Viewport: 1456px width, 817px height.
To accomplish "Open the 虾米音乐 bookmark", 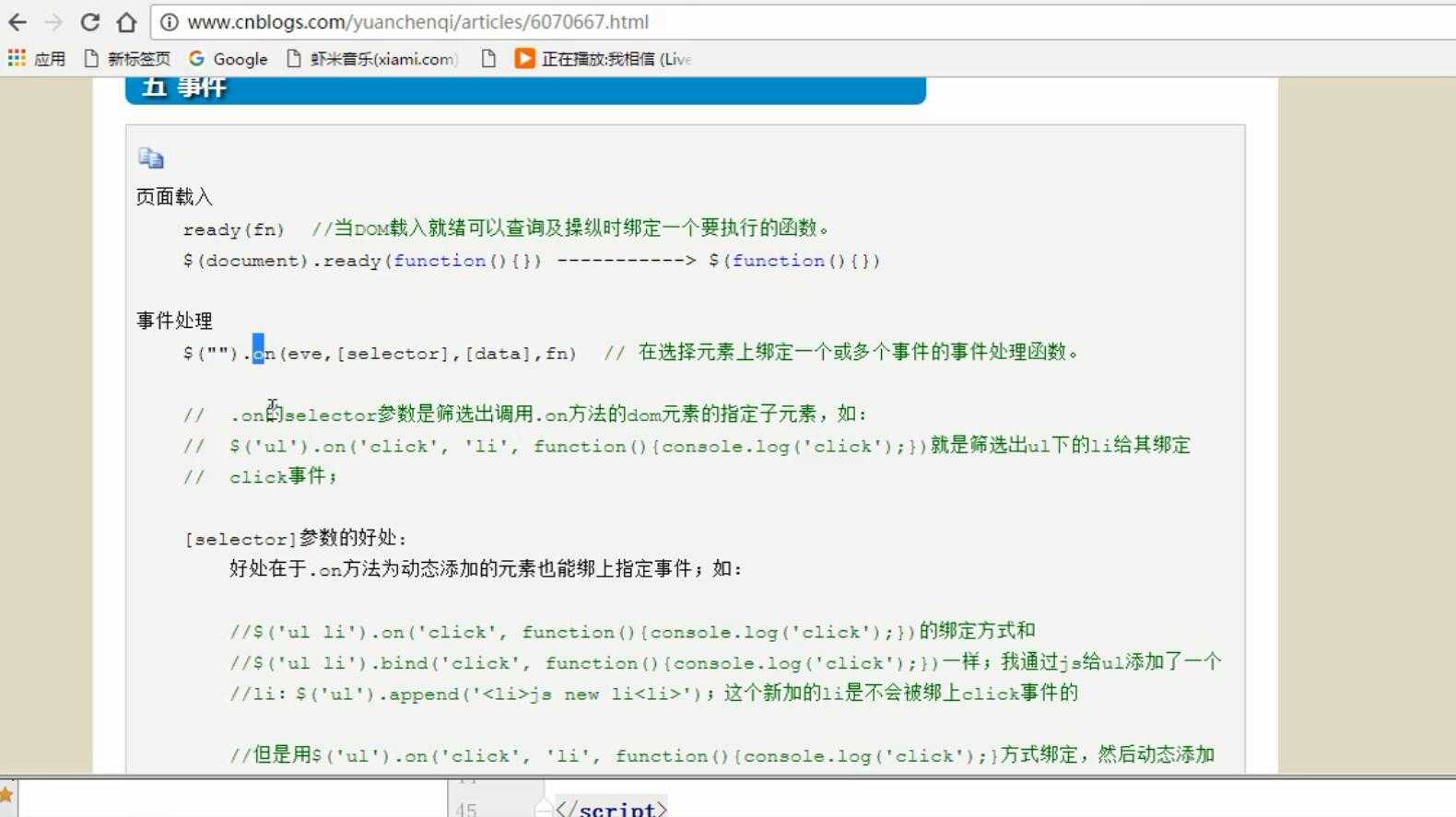I will (x=372, y=59).
